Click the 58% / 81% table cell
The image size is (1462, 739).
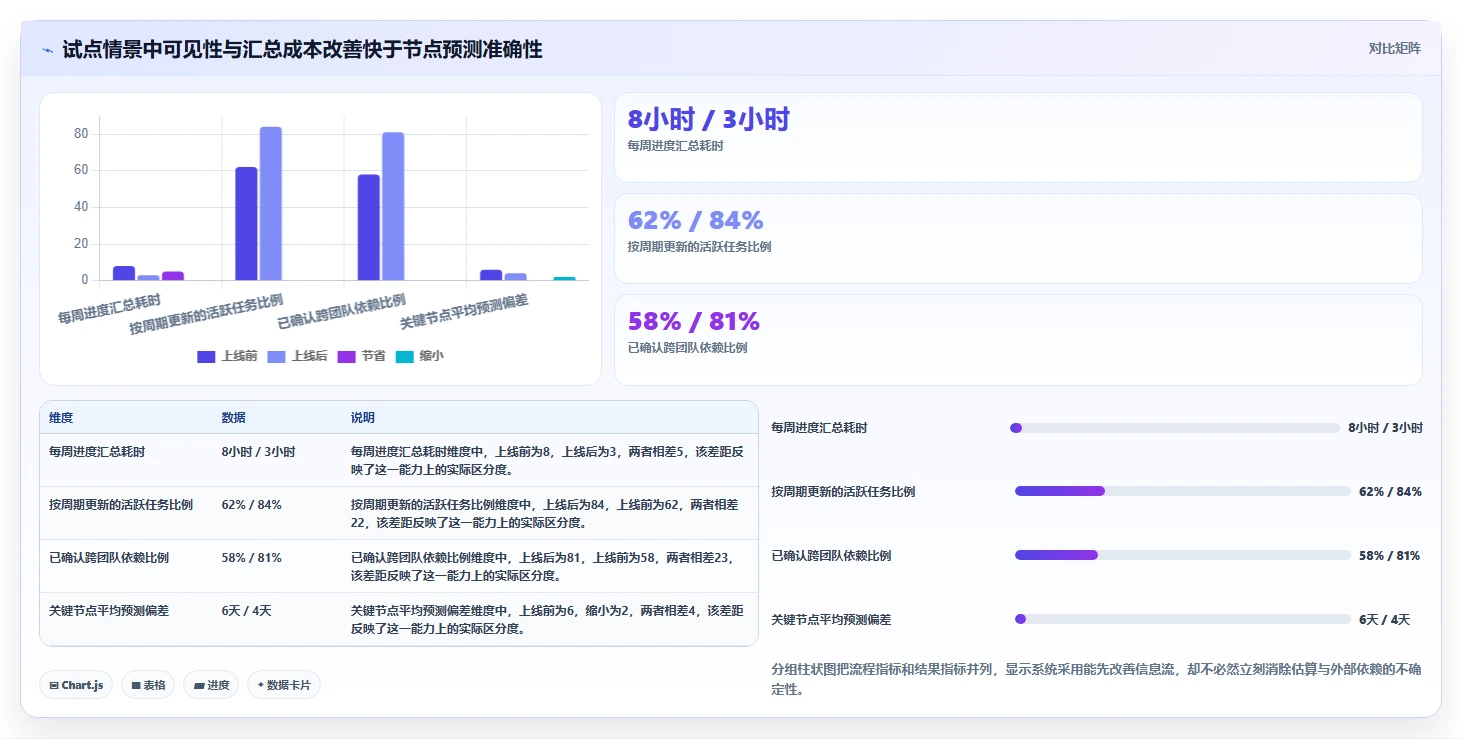pyautogui.click(x=252, y=558)
